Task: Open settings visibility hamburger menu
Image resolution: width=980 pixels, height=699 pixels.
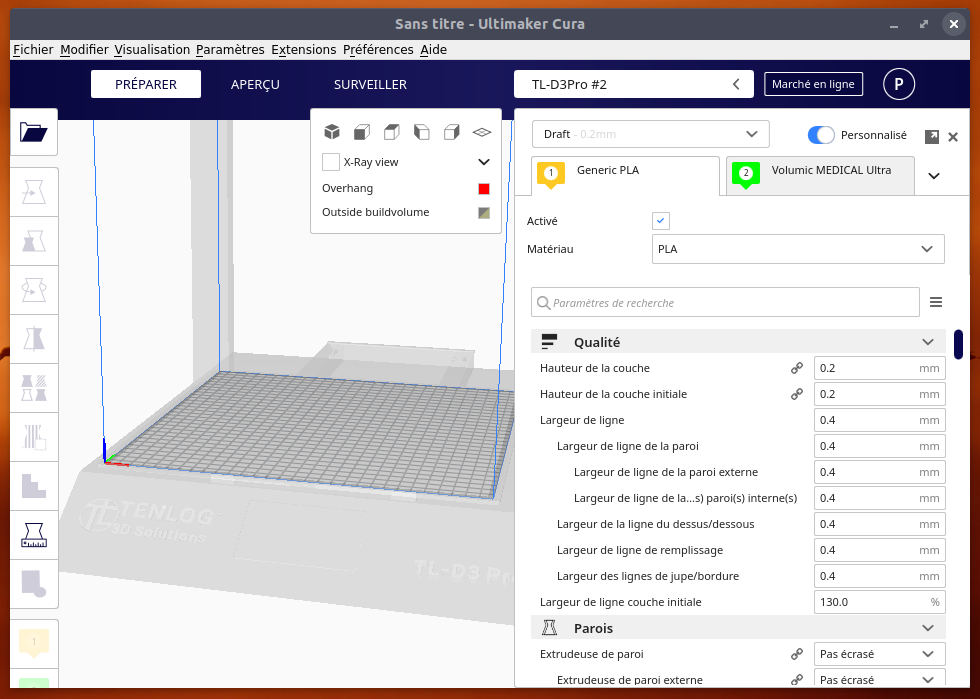Action: pyautogui.click(x=936, y=303)
